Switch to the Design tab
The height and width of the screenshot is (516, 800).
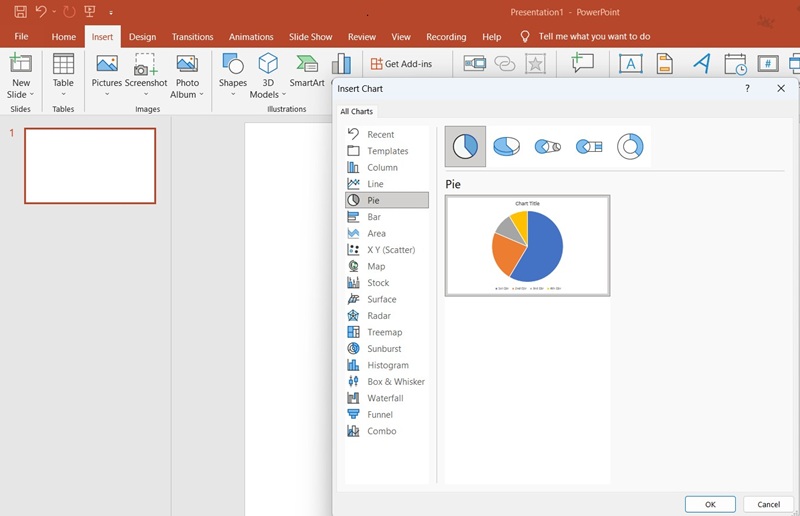point(142,37)
